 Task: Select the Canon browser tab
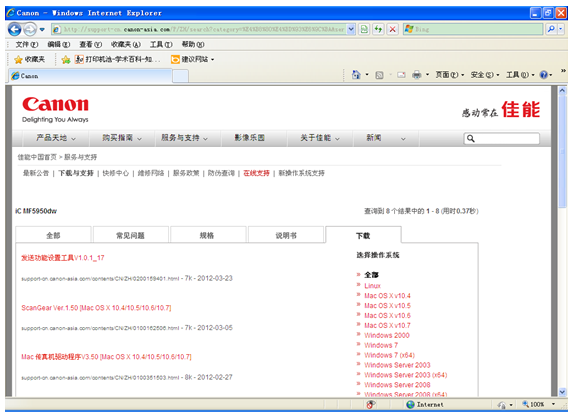pyautogui.click(x=90, y=76)
